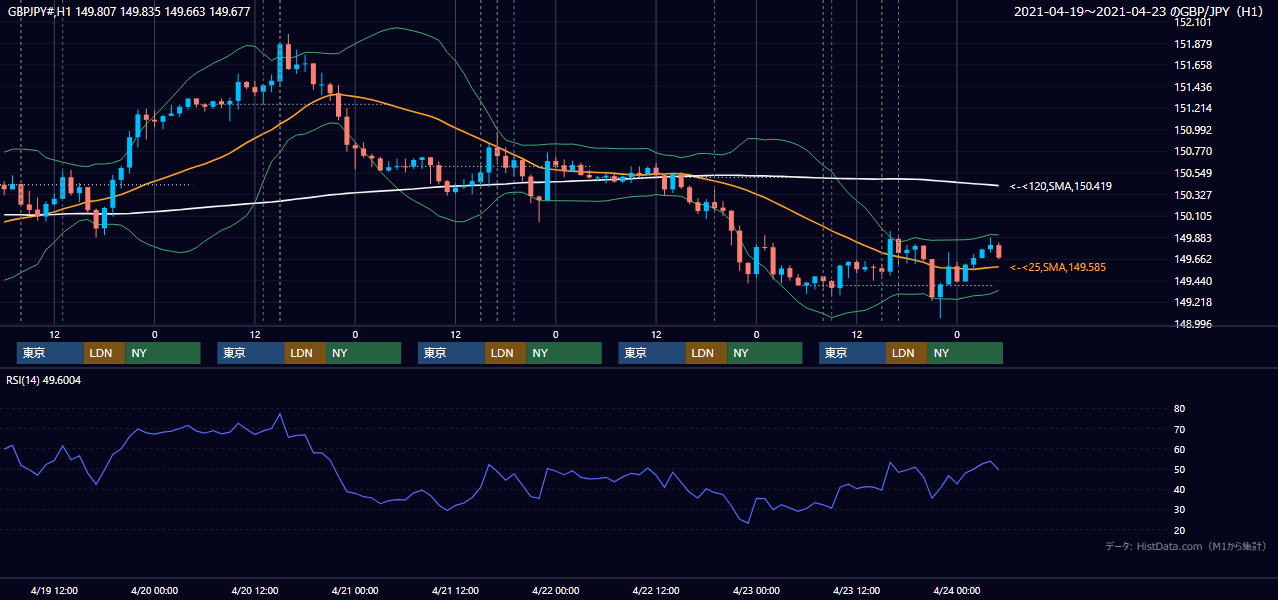Click the 東京 session block for 4/21
This screenshot has height=600, width=1278.
point(451,353)
